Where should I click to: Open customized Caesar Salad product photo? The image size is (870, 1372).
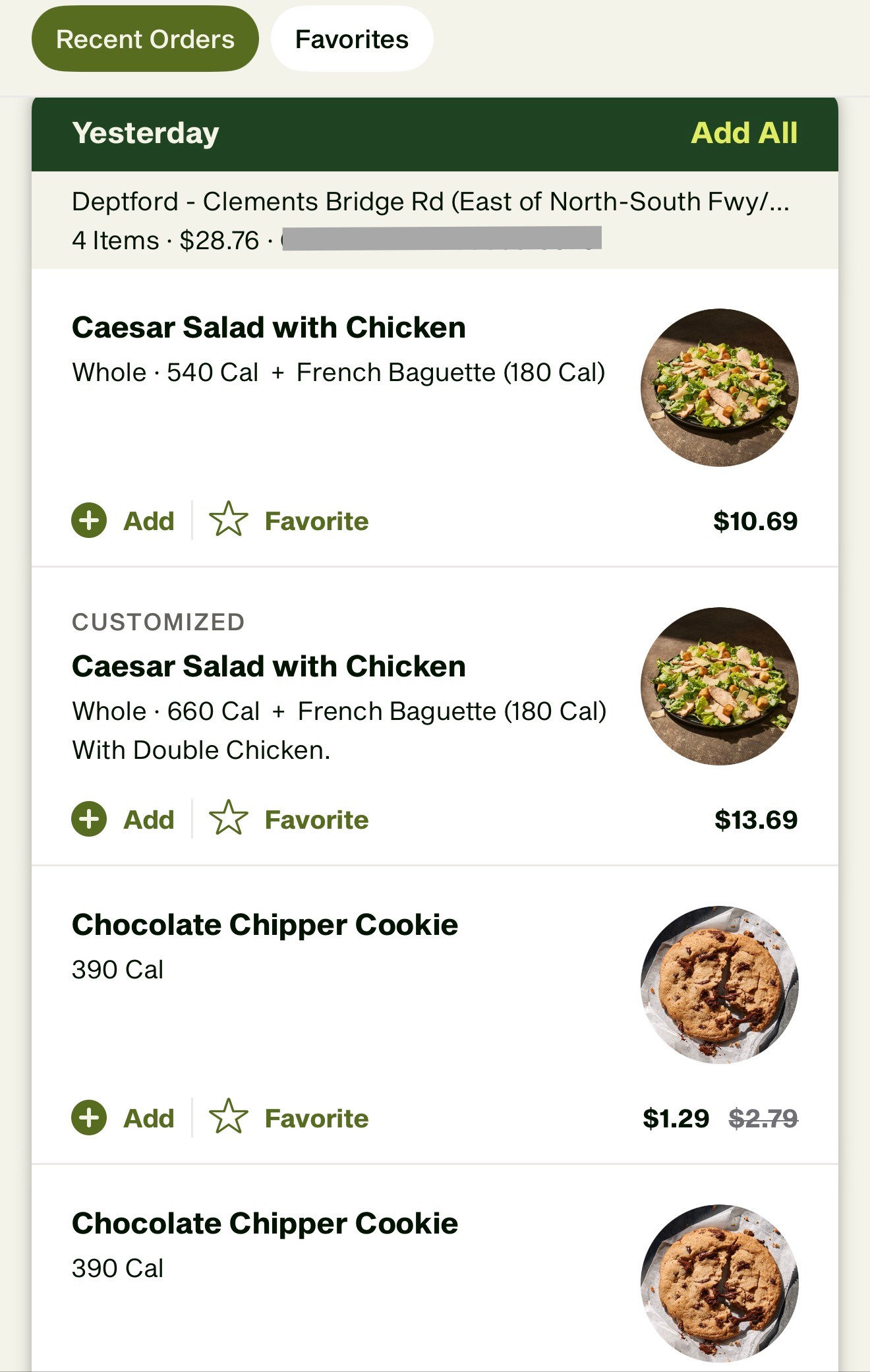point(719,686)
